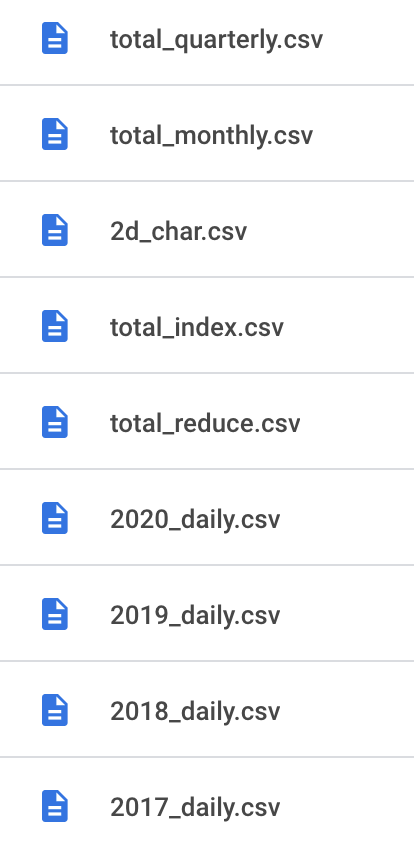The width and height of the screenshot is (414, 844).
Task: Open the total_index.csv entry
Action: (x=197, y=327)
